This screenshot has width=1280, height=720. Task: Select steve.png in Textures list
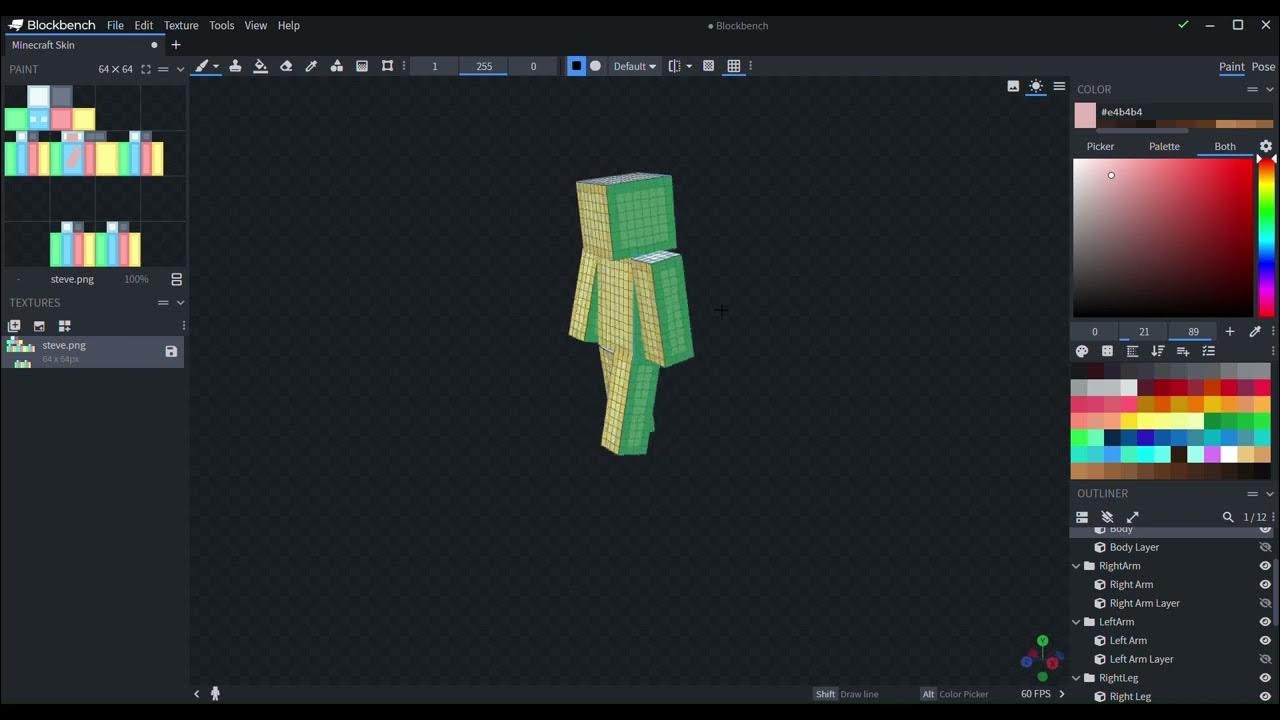[92, 352]
